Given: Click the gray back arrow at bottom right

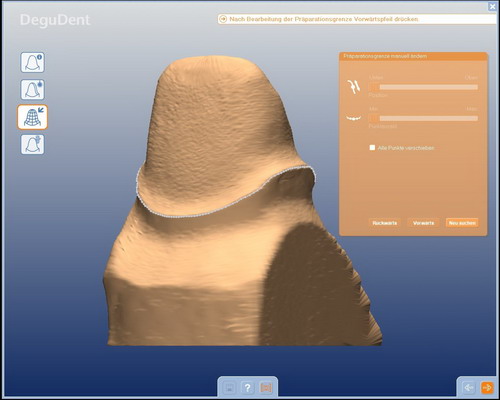Looking at the screenshot, I should coord(469,388).
